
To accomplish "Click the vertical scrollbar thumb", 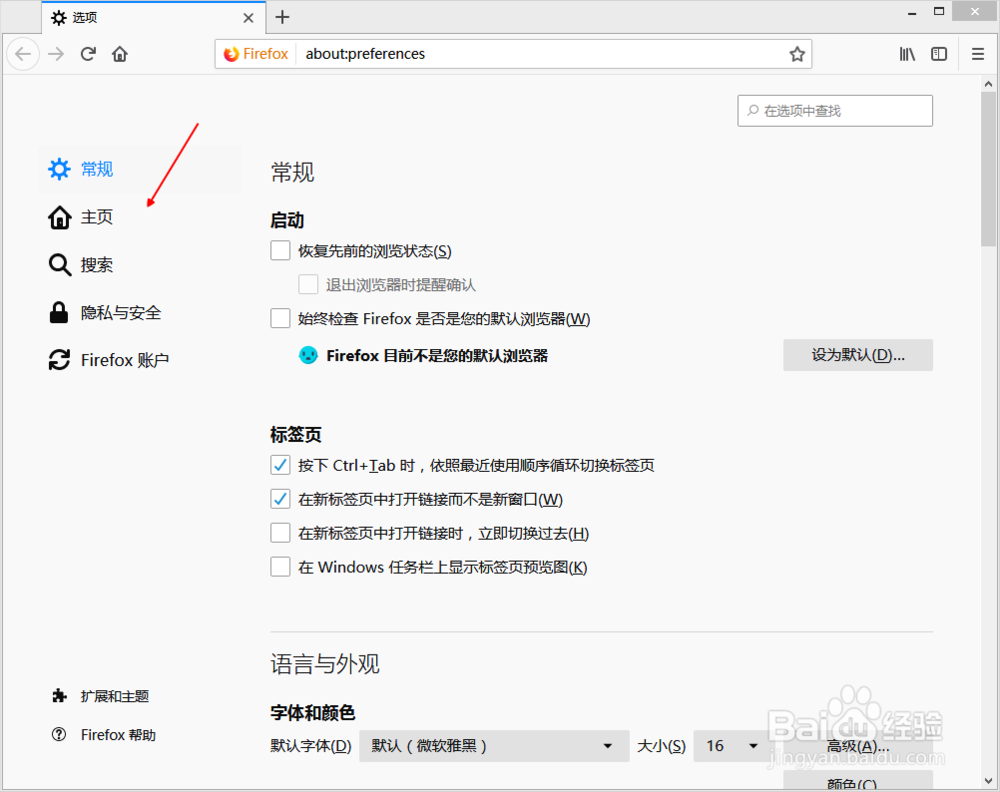I will point(988,169).
